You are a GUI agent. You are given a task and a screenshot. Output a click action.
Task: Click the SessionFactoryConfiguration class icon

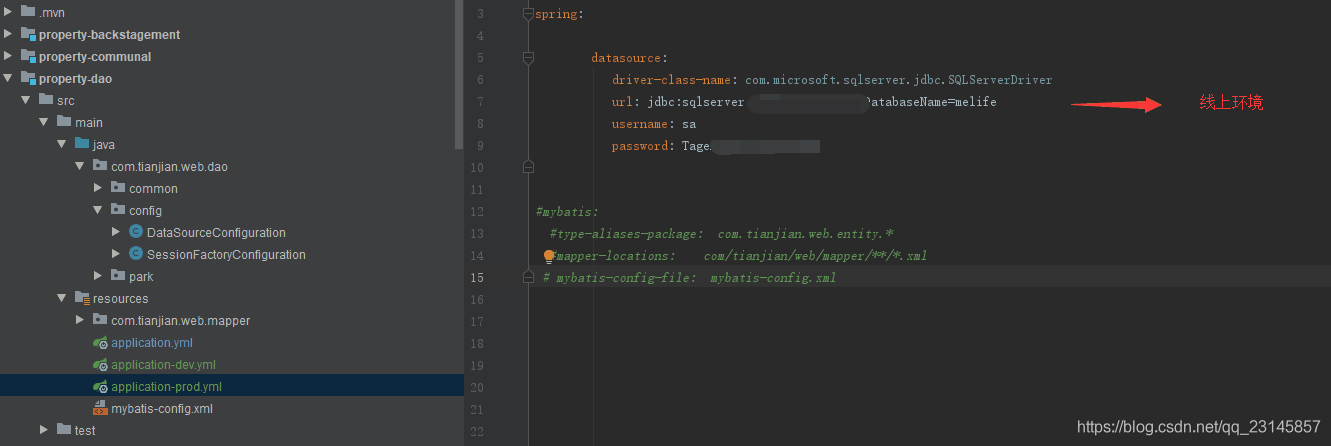pos(136,255)
